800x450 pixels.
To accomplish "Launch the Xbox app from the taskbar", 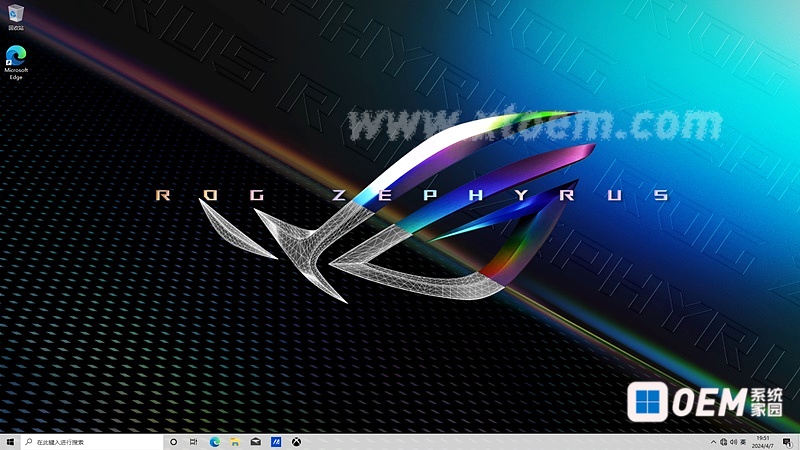I will 296,442.
